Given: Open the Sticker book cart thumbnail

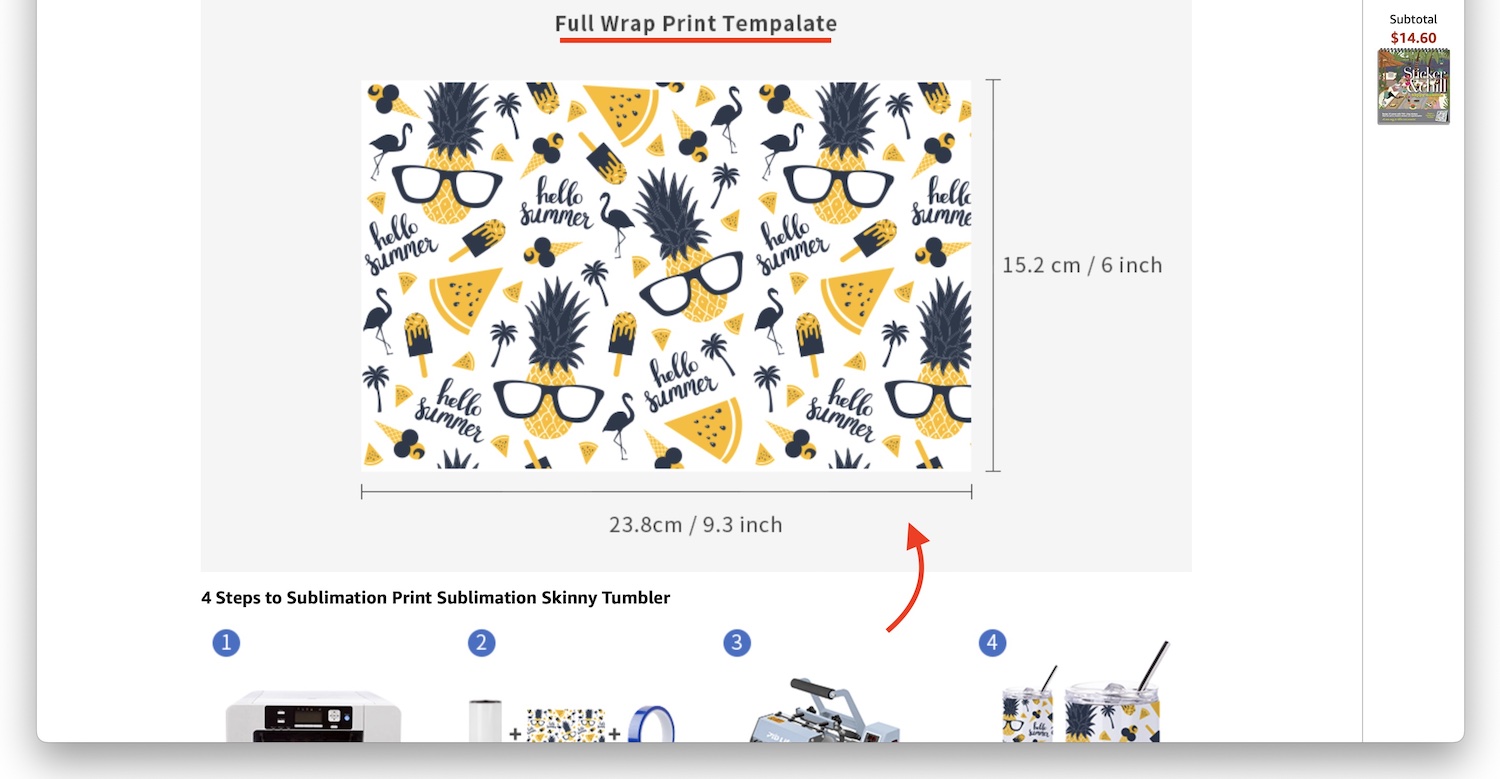Looking at the screenshot, I should (x=1413, y=87).
